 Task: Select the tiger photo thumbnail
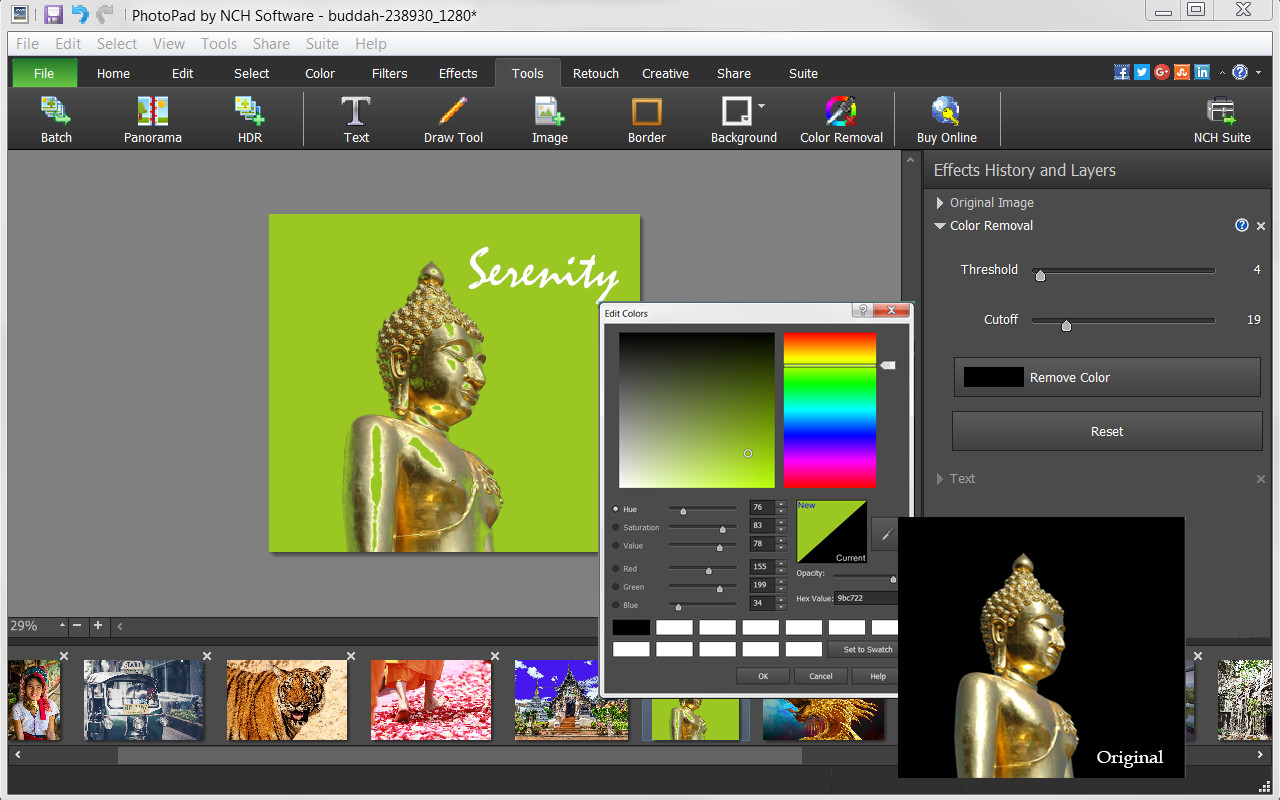[x=287, y=700]
